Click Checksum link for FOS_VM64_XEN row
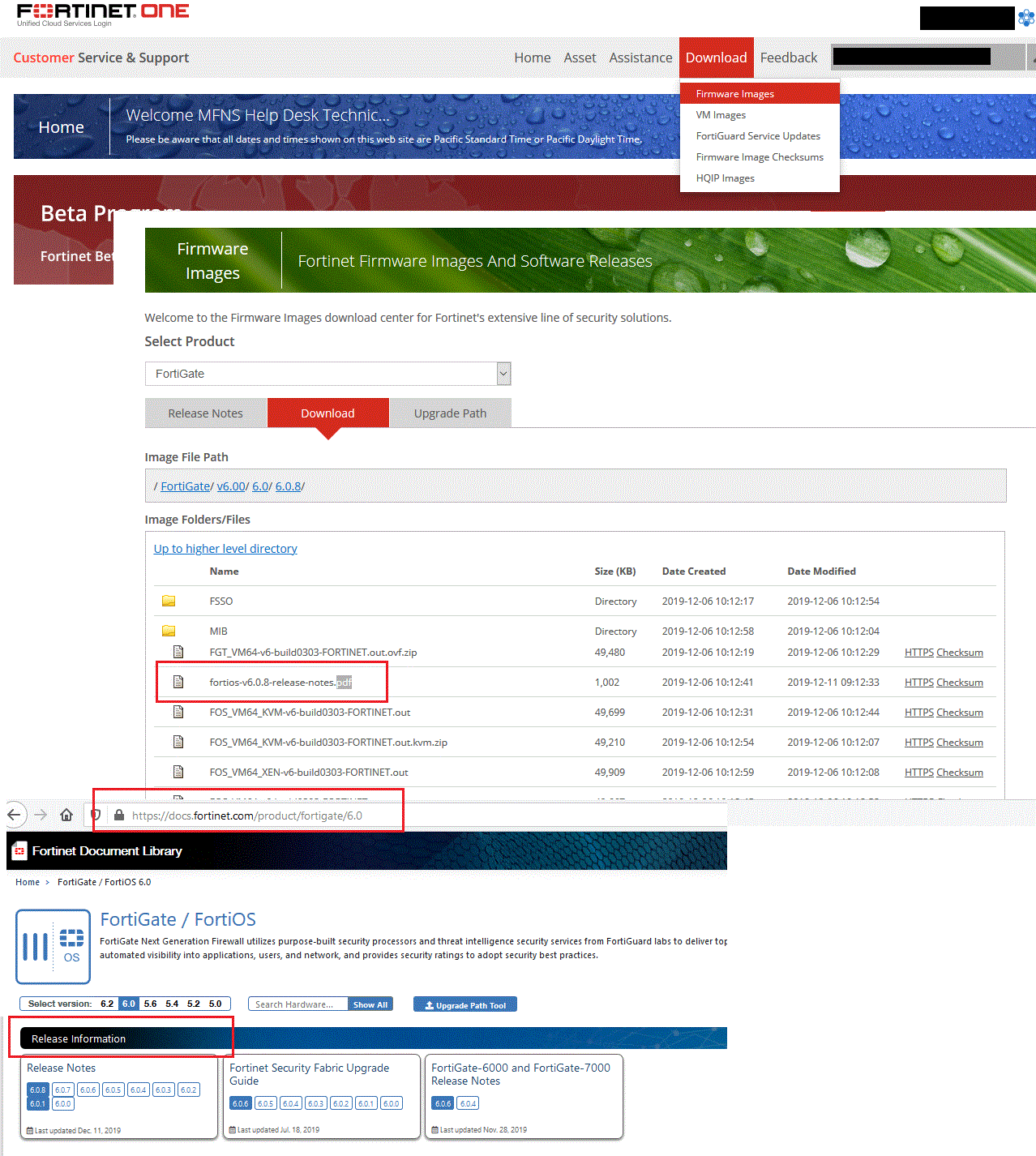 coord(960,773)
